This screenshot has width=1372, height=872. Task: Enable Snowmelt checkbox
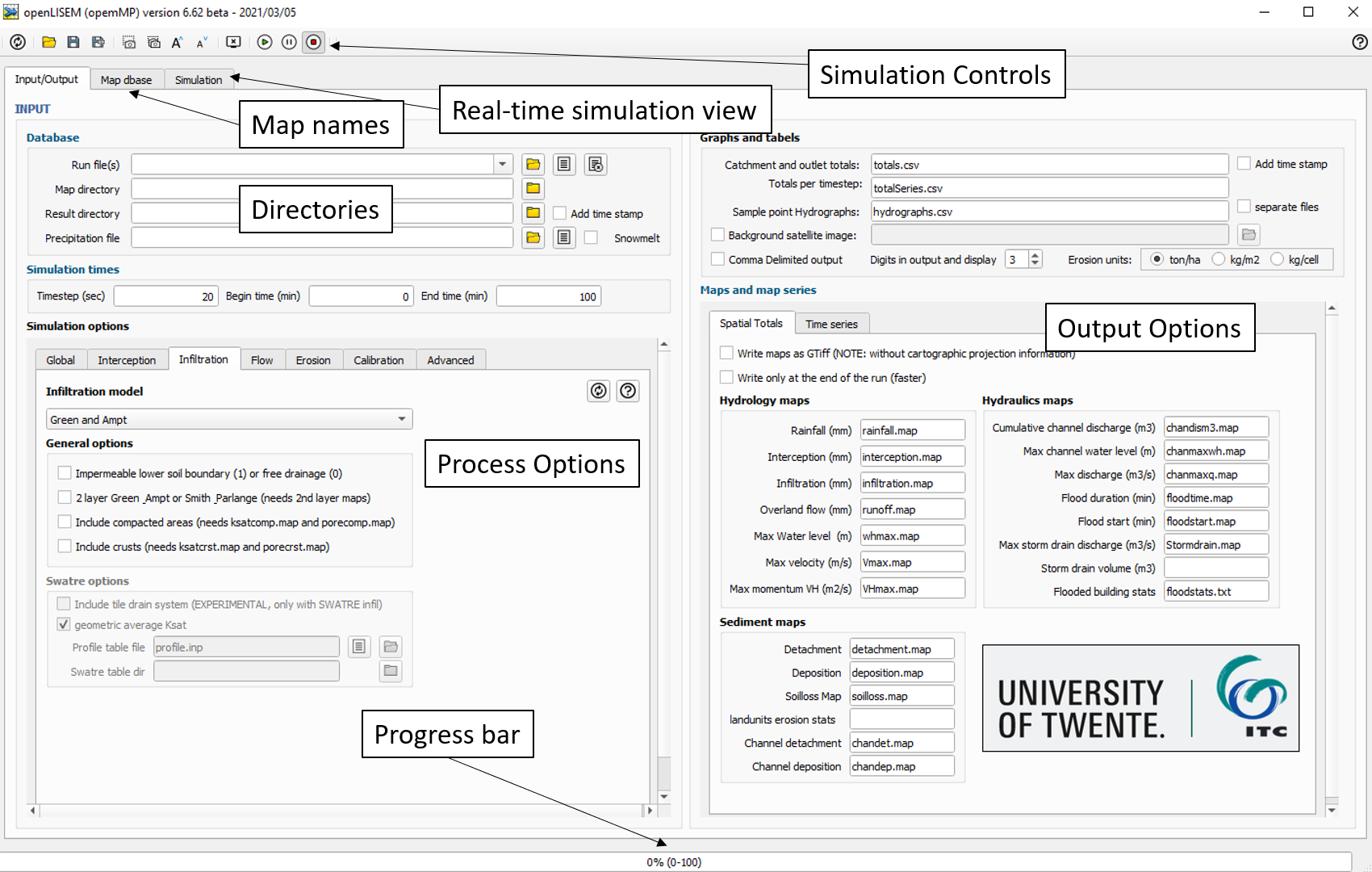click(591, 237)
